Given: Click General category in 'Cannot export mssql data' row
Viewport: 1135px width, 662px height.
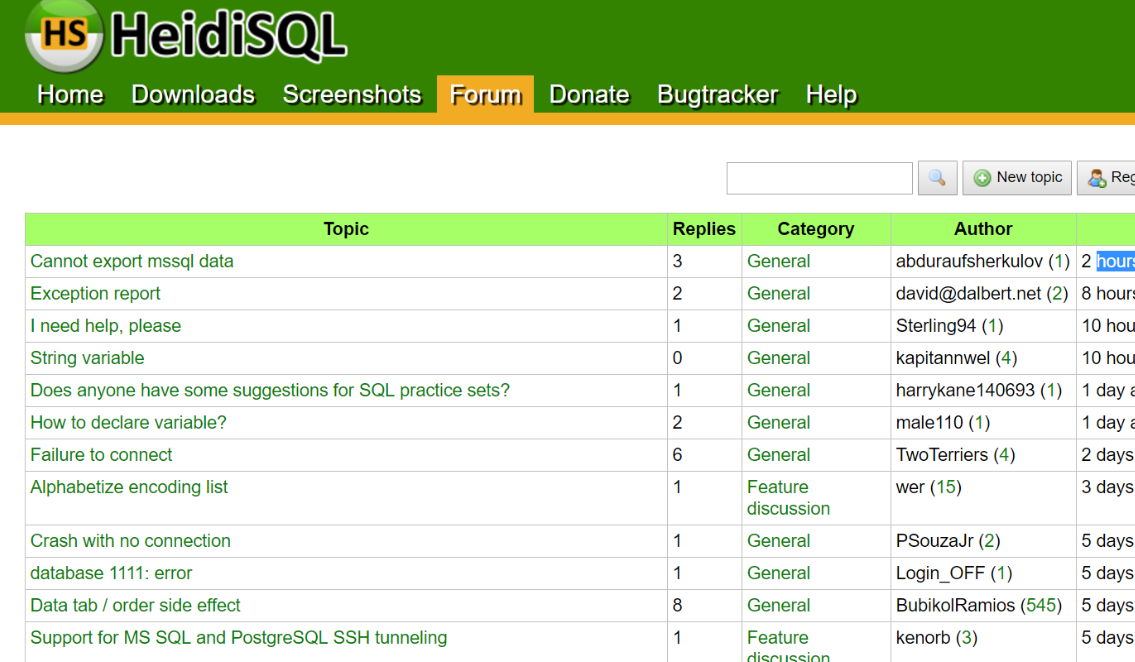Looking at the screenshot, I should point(778,261).
